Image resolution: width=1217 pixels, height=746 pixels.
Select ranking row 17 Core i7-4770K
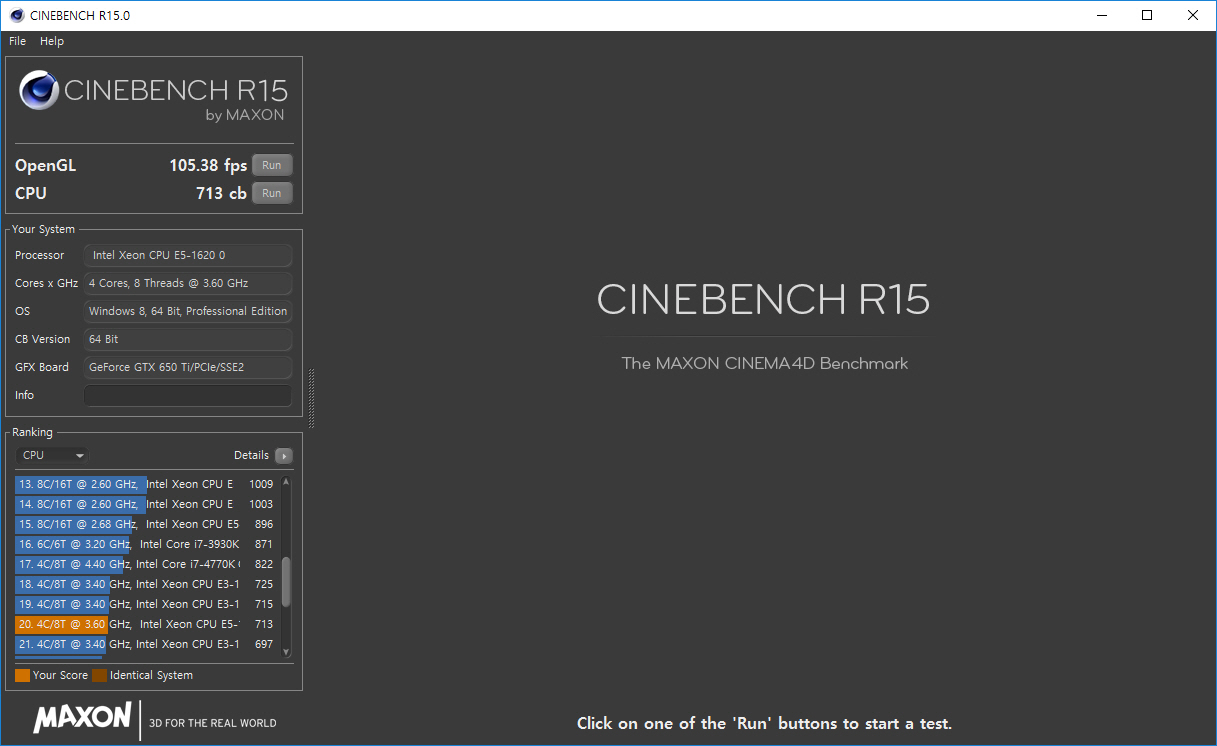tap(146, 564)
